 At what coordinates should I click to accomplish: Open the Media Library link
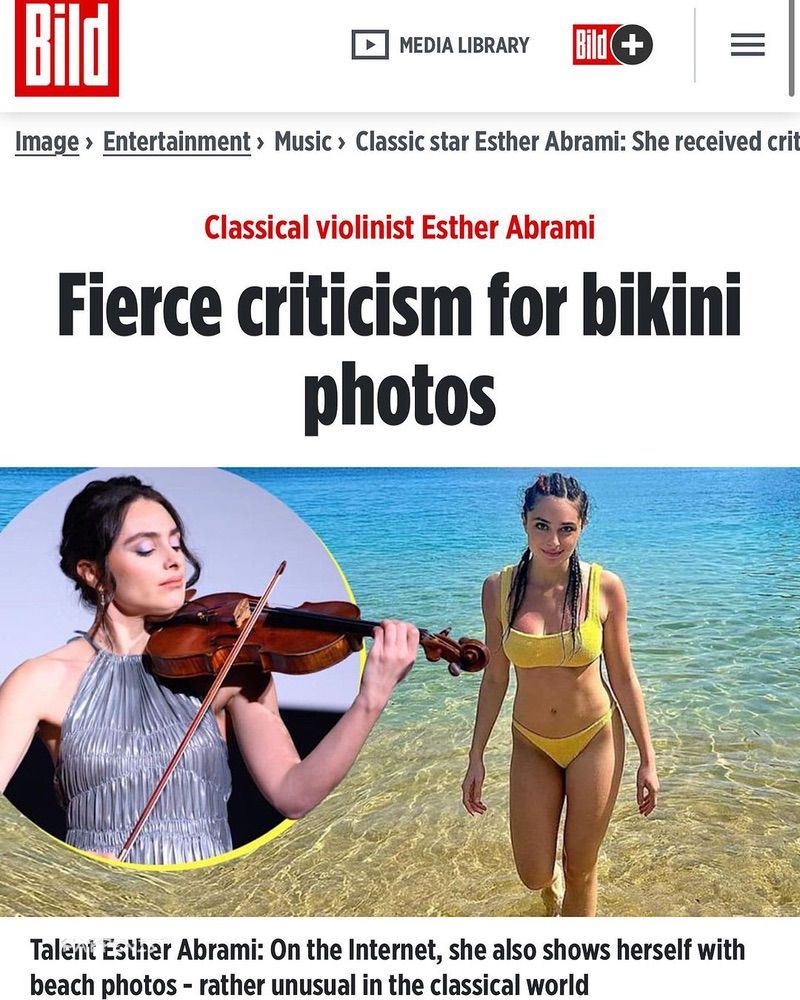pos(440,45)
